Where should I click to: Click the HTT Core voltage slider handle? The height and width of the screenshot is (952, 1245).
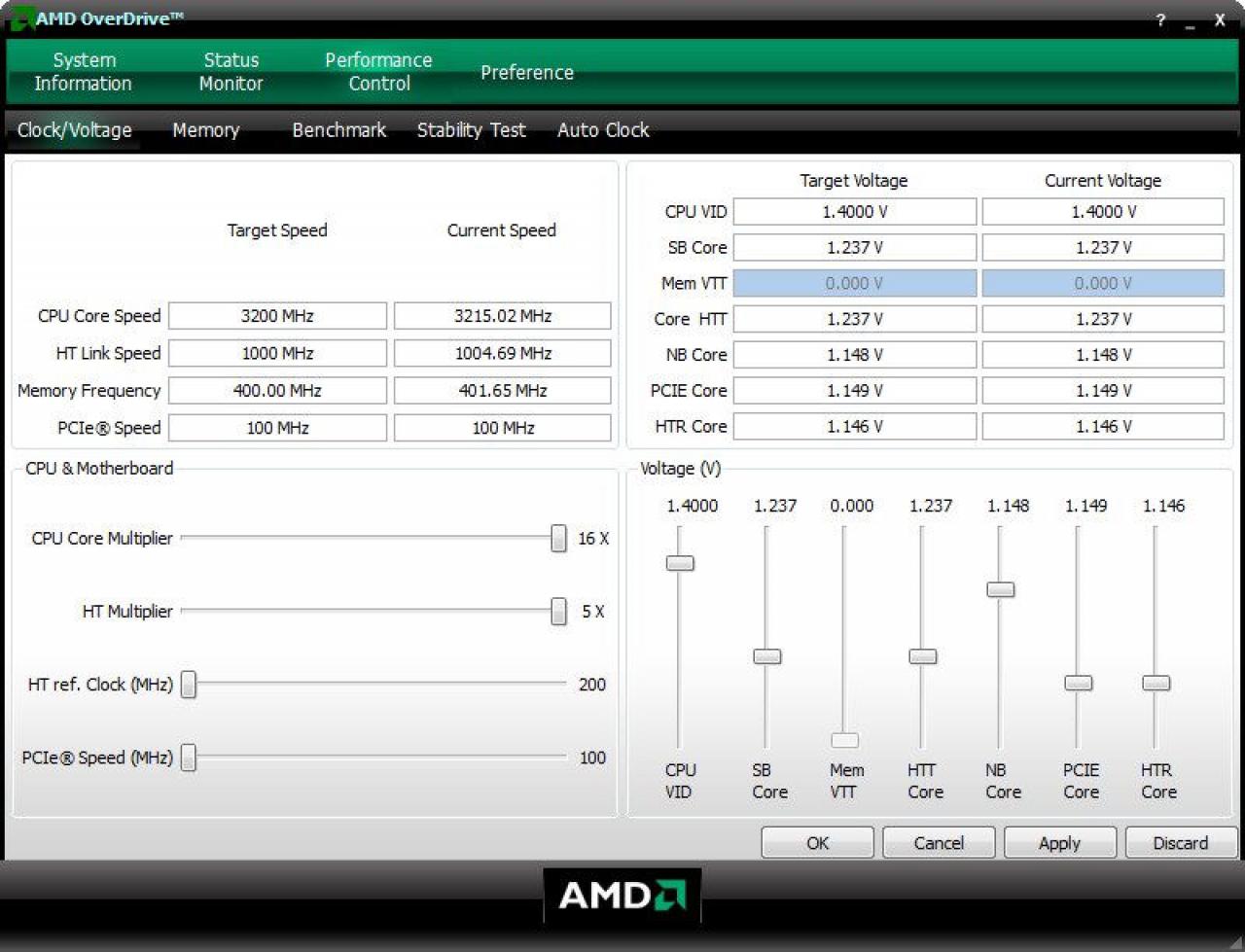click(923, 656)
